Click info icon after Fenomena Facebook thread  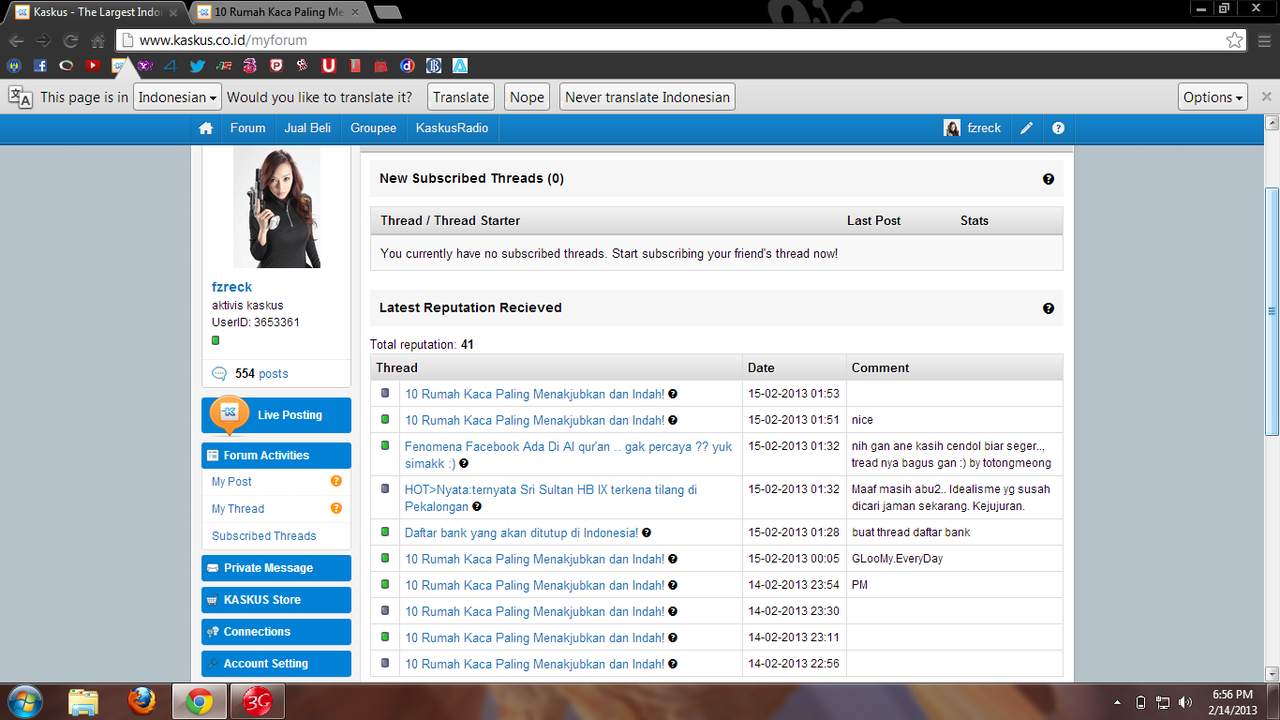pyautogui.click(x=464, y=464)
